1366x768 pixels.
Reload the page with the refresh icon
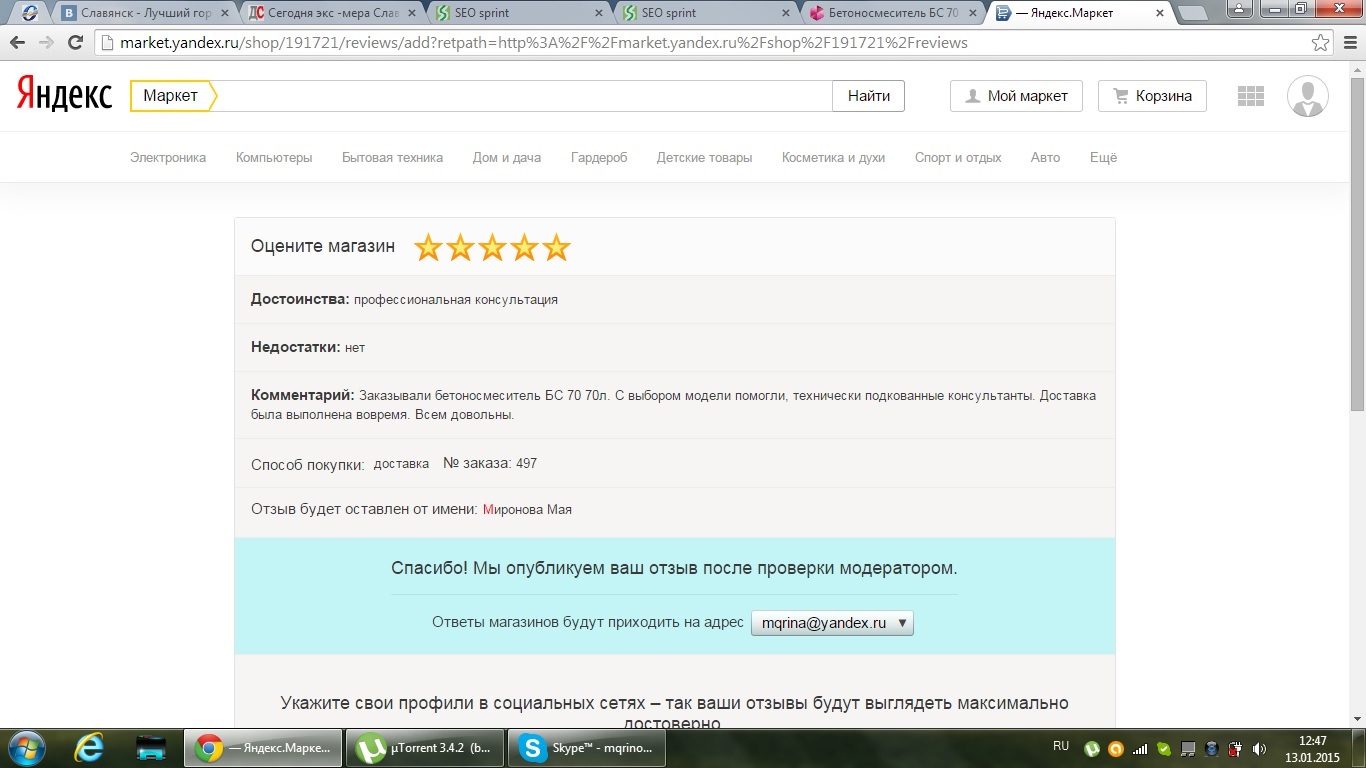(x=75, y=43)
